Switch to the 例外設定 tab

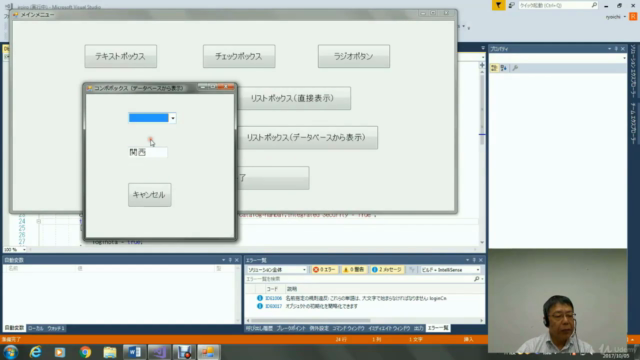319,328
